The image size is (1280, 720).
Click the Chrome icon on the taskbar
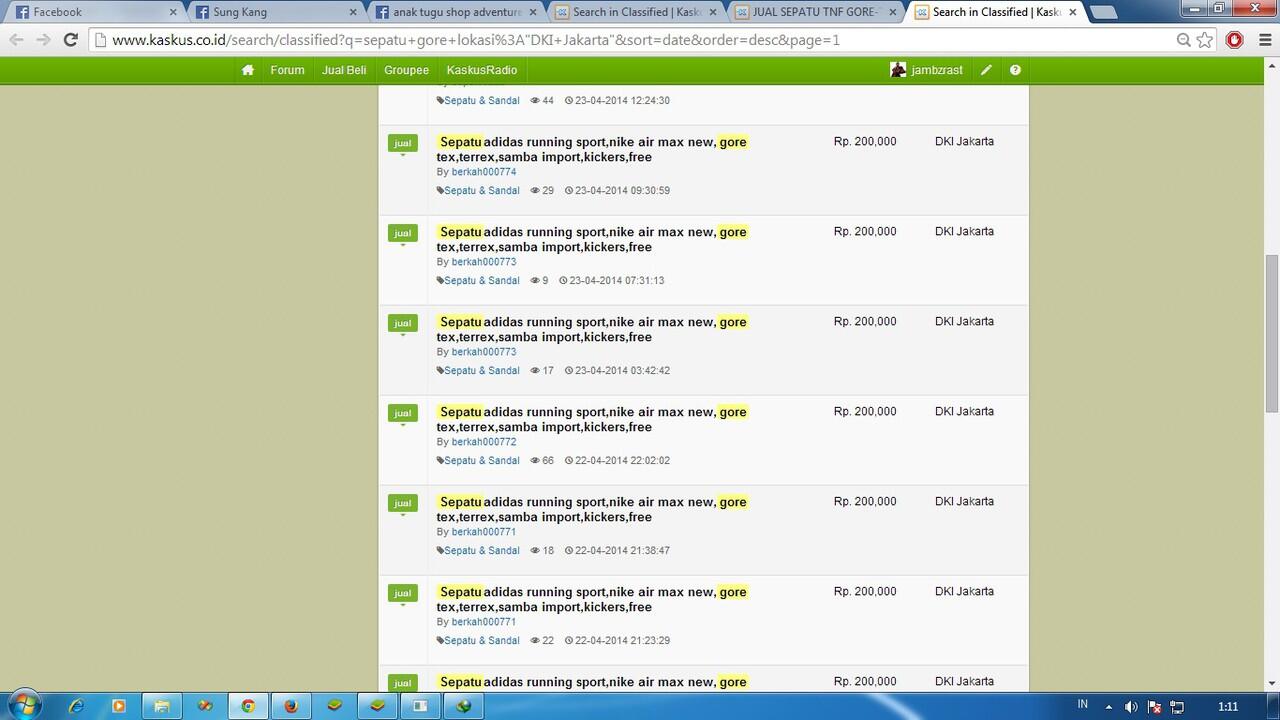(248, 705)
